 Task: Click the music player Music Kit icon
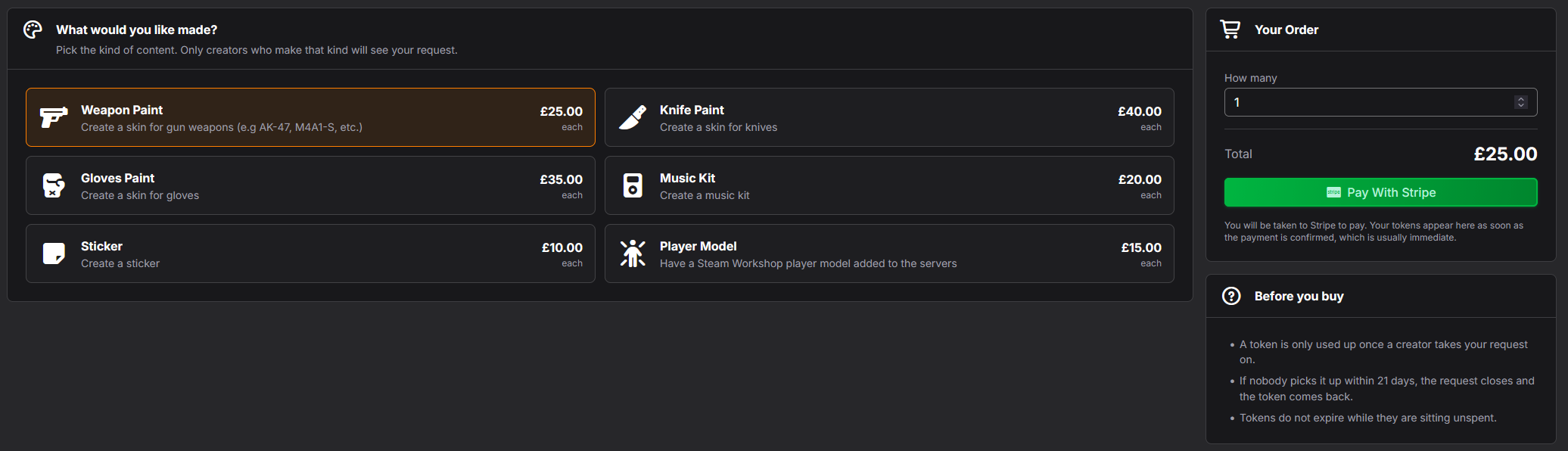tap(633, 185)
